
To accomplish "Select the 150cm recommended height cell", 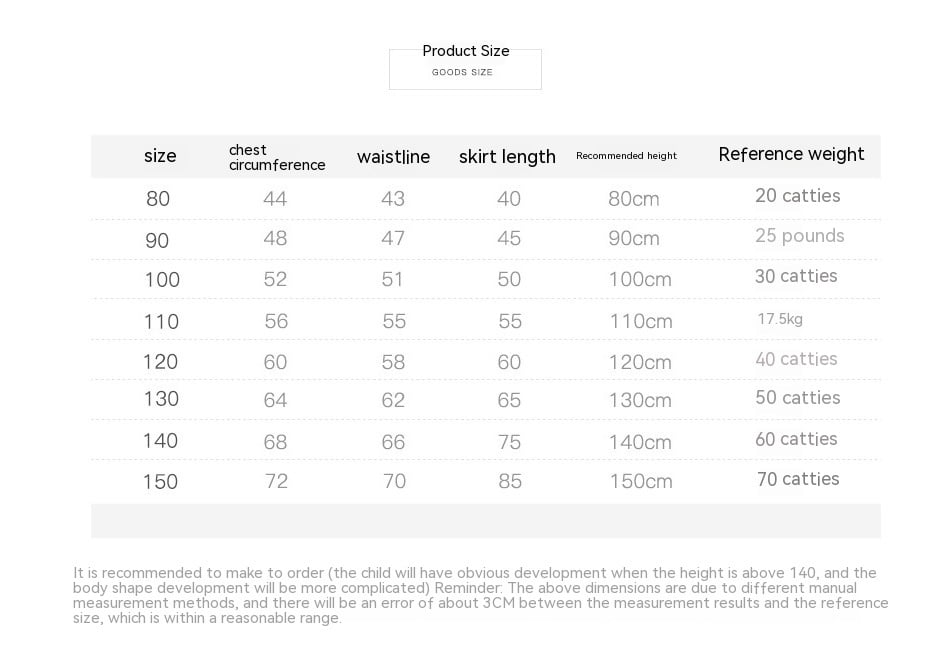I will [x=641, y=481].
